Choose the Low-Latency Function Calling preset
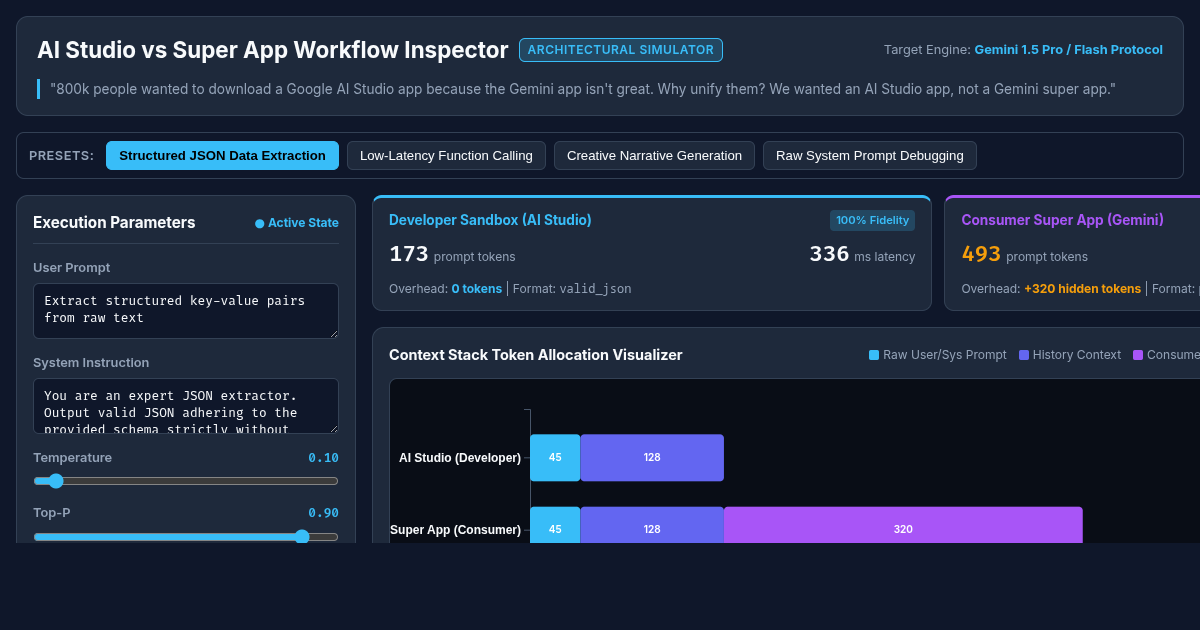The image size is (1200, 630). click(x=446, y=155)
